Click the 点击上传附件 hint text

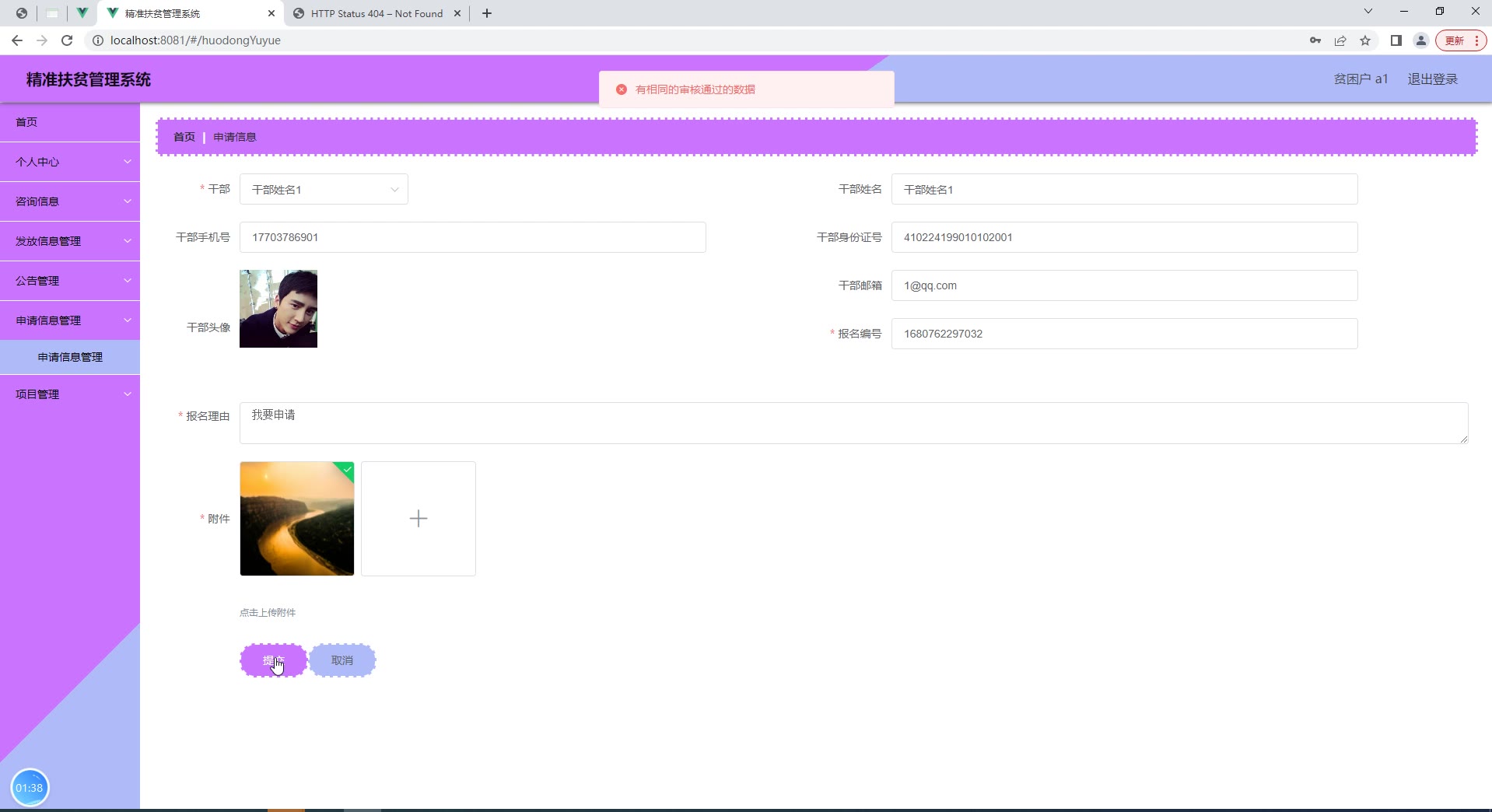268,613
